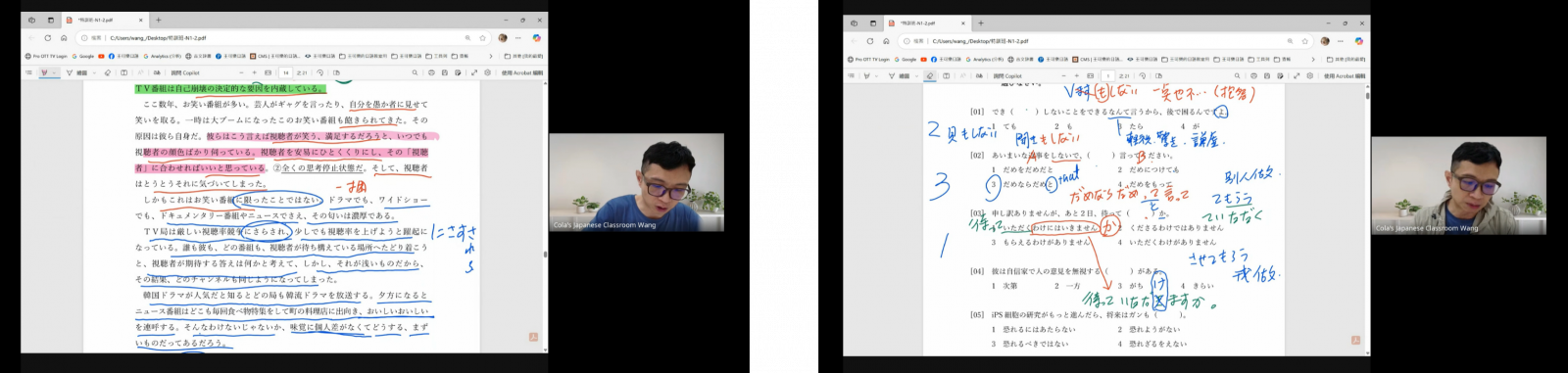Click the zoom out minus icon in the left PDF window
Screen dimensions: 1568x373
coord(241,72)
